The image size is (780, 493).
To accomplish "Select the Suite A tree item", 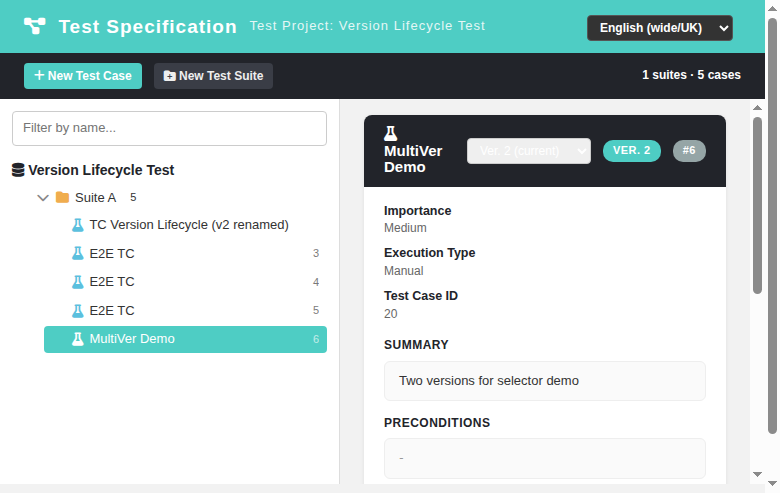I will [x=95, y=197].
